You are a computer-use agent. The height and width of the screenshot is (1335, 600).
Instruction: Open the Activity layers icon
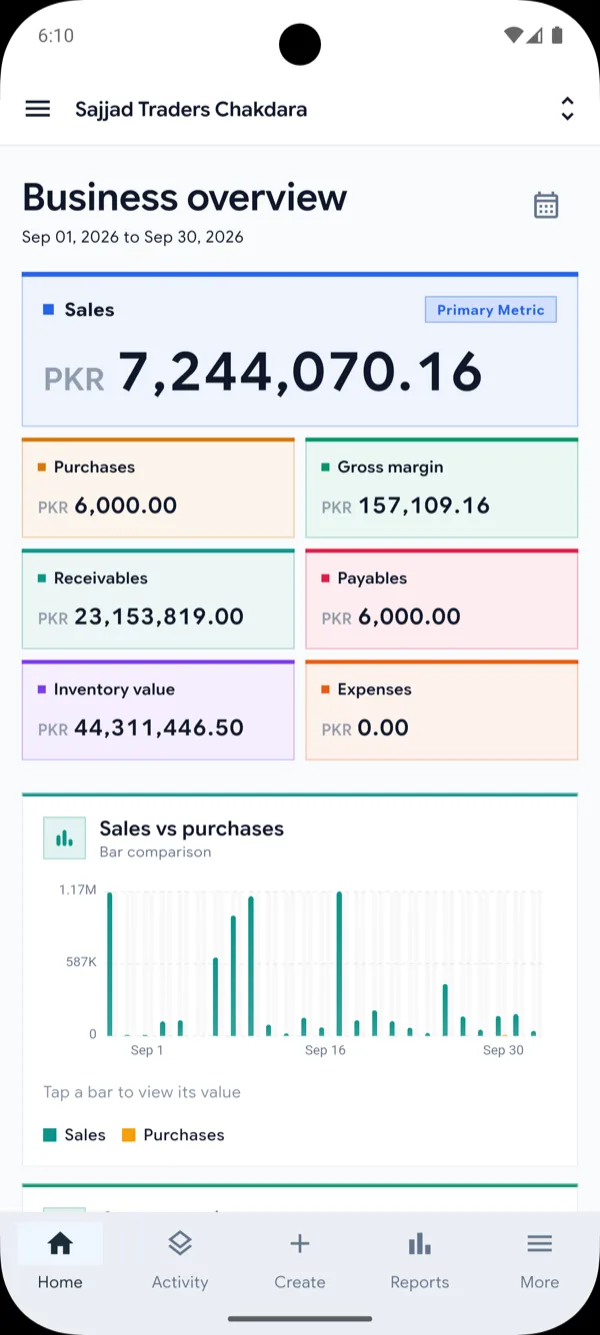tap(180, 1243)
